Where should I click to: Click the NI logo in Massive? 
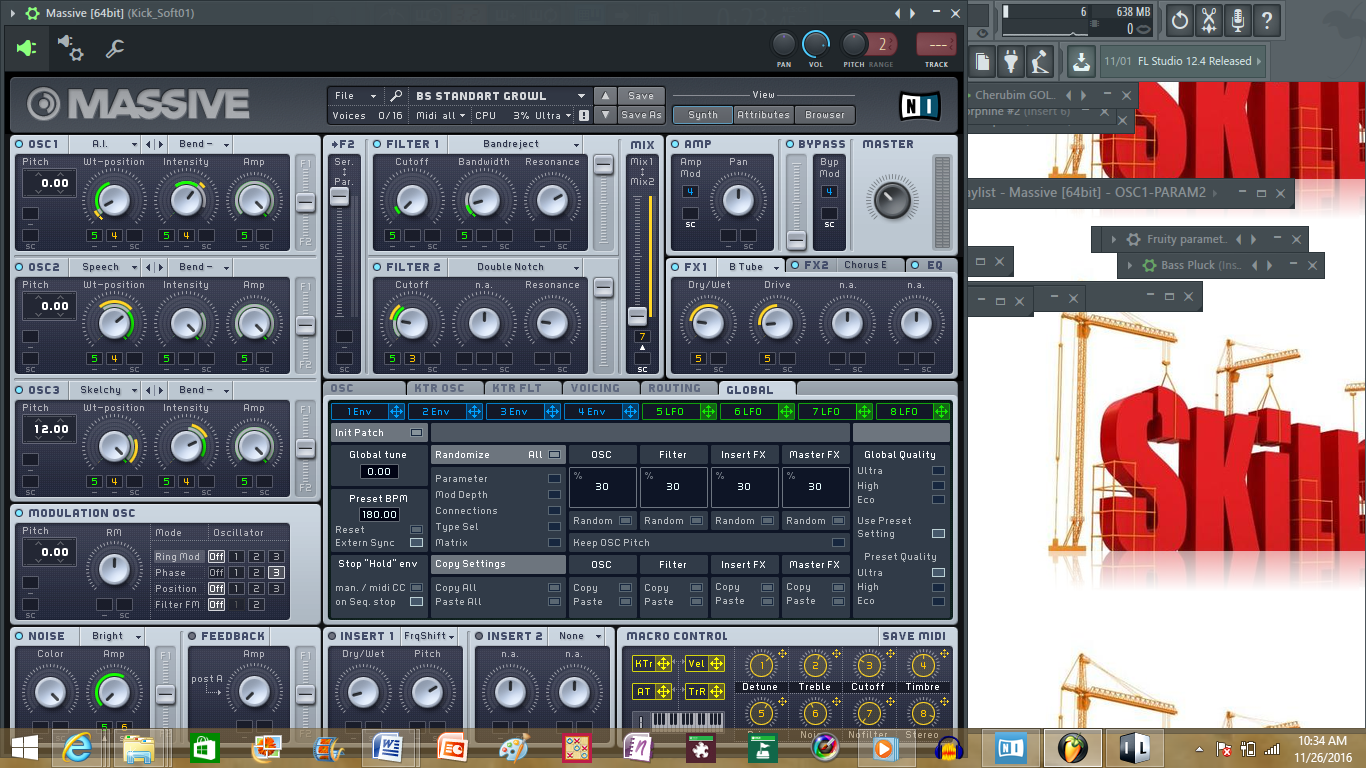(x=918, y=106)
